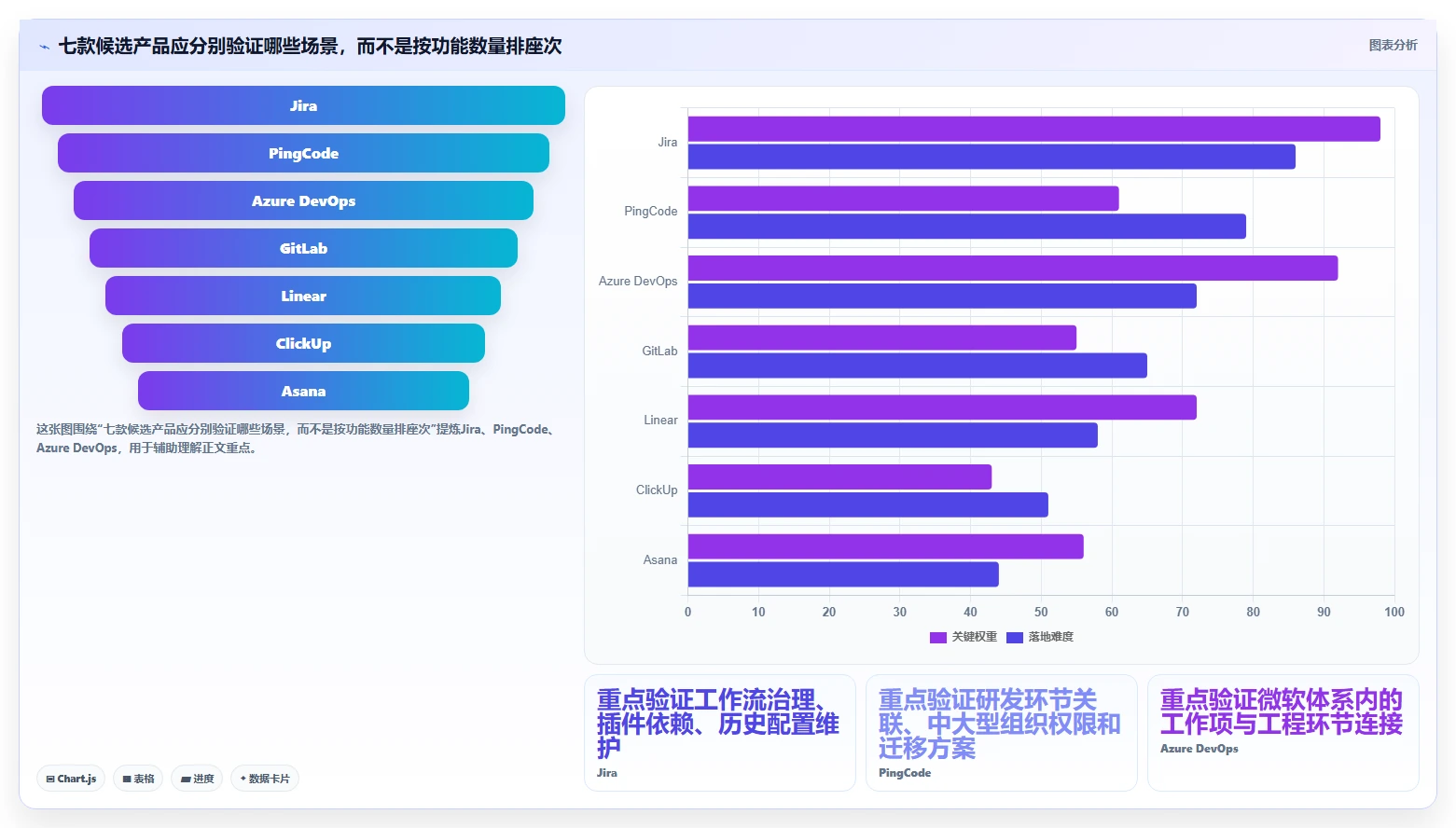The image size is (1456, 828).
Task: Click Linear's purple 关键权重 bar
Action: point(942,407)
